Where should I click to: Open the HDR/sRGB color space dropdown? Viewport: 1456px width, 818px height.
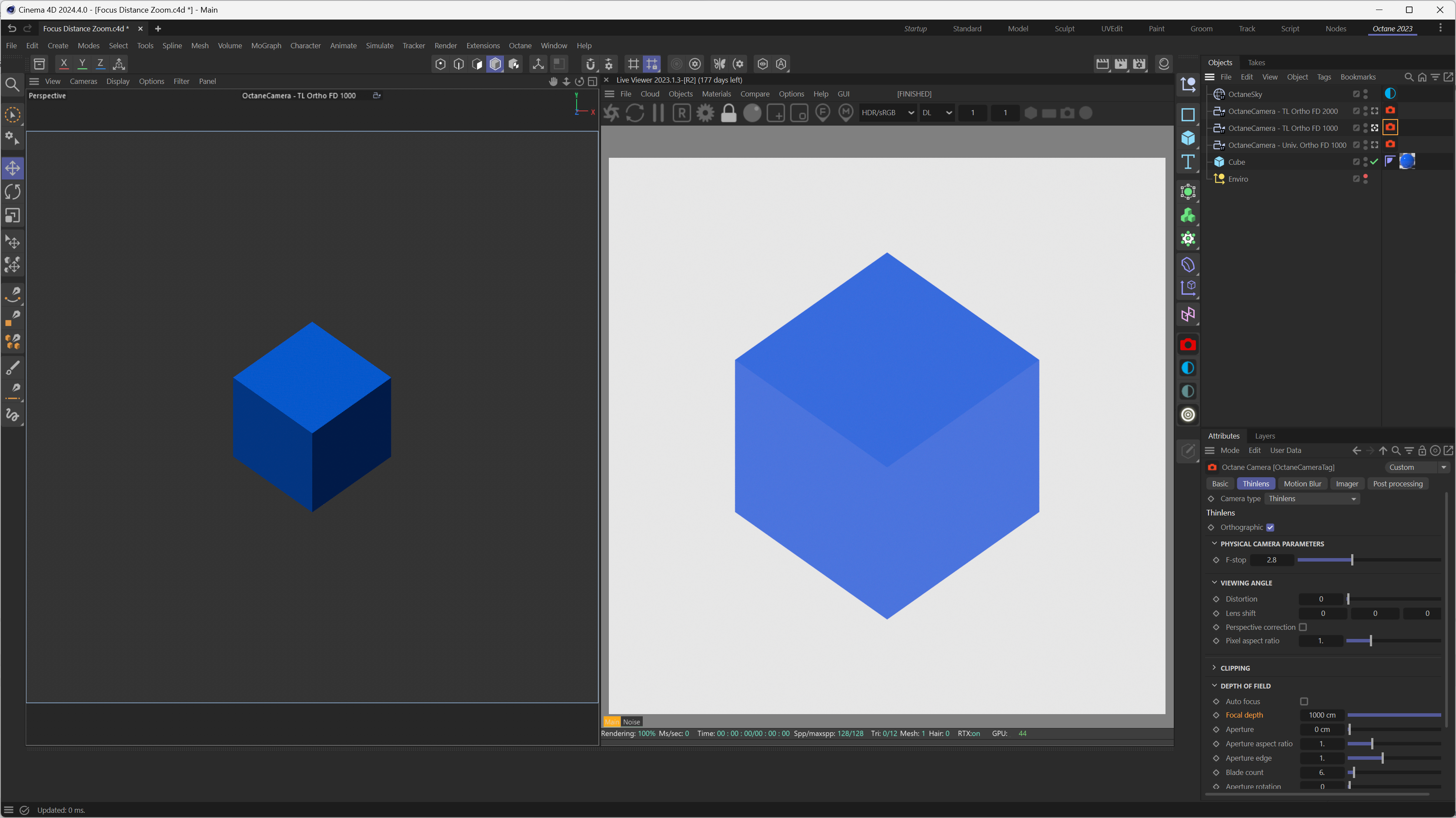(x=888, y=113)
